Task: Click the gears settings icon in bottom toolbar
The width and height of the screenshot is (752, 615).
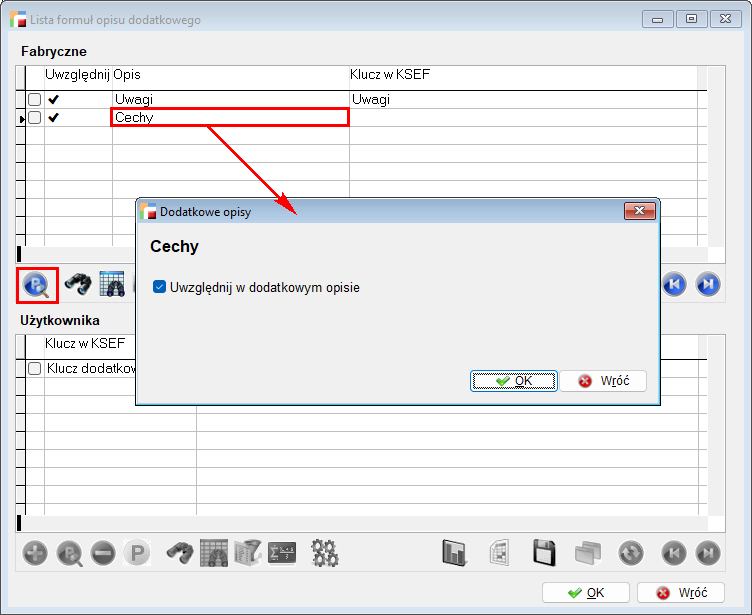Action: 325,553
